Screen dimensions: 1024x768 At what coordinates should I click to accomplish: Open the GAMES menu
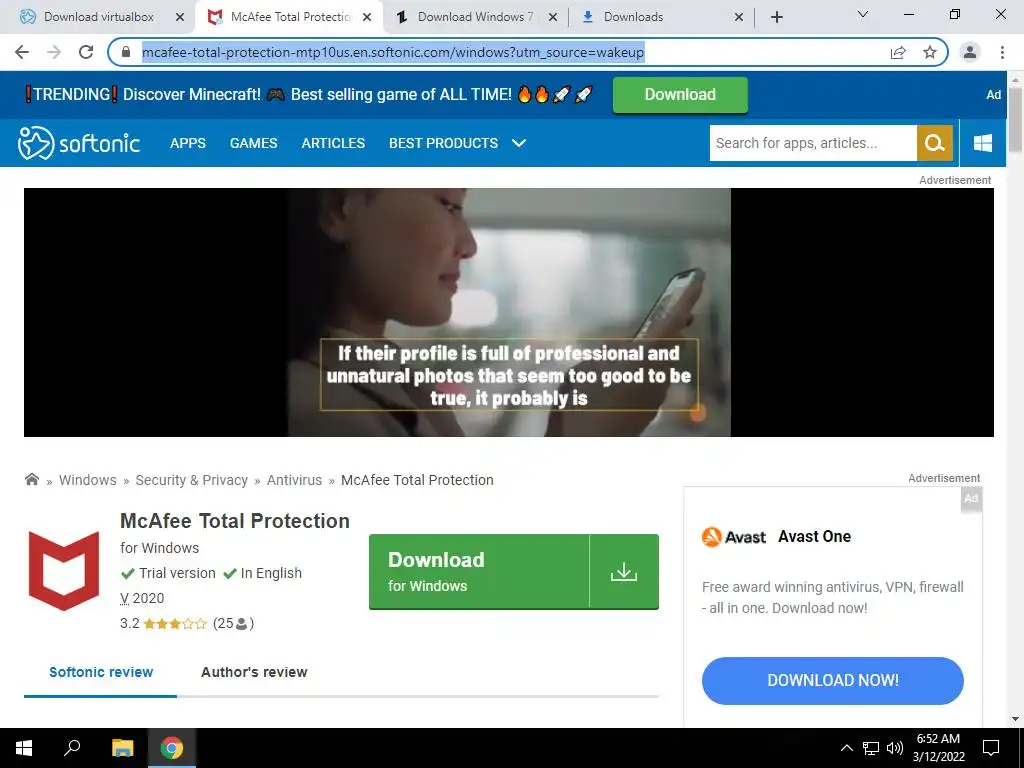253,143
